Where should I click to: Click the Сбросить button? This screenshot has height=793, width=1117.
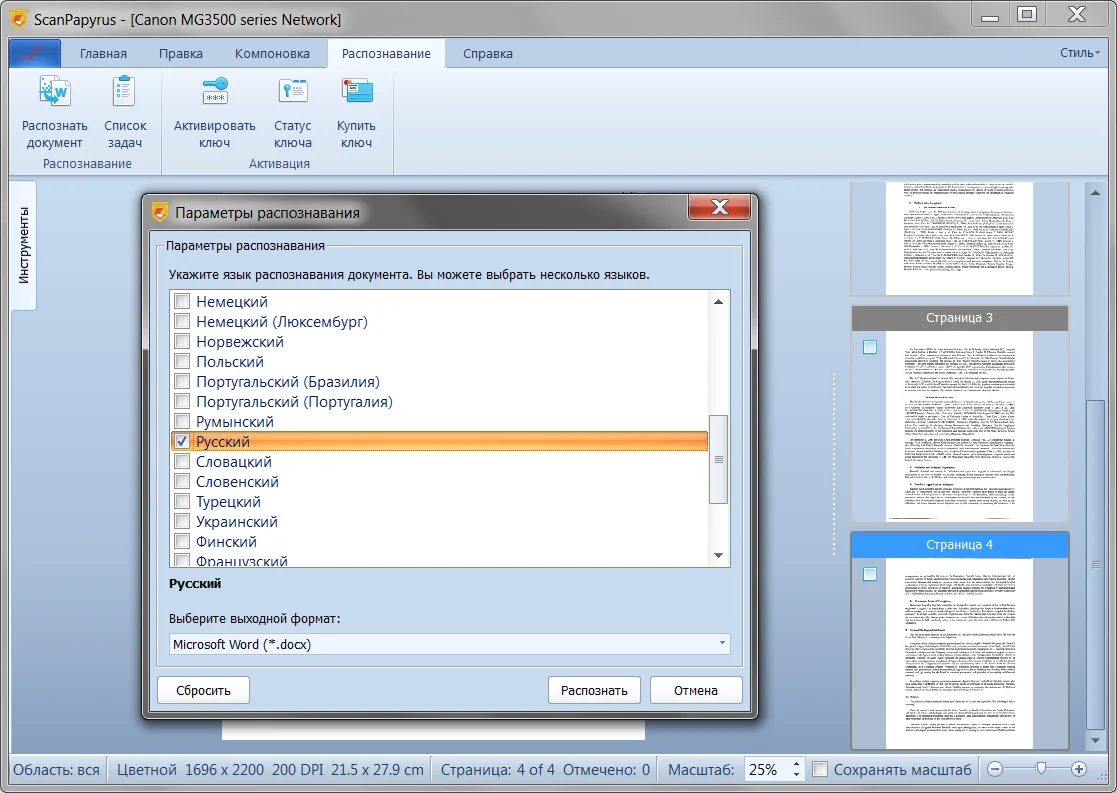[203, 690]
